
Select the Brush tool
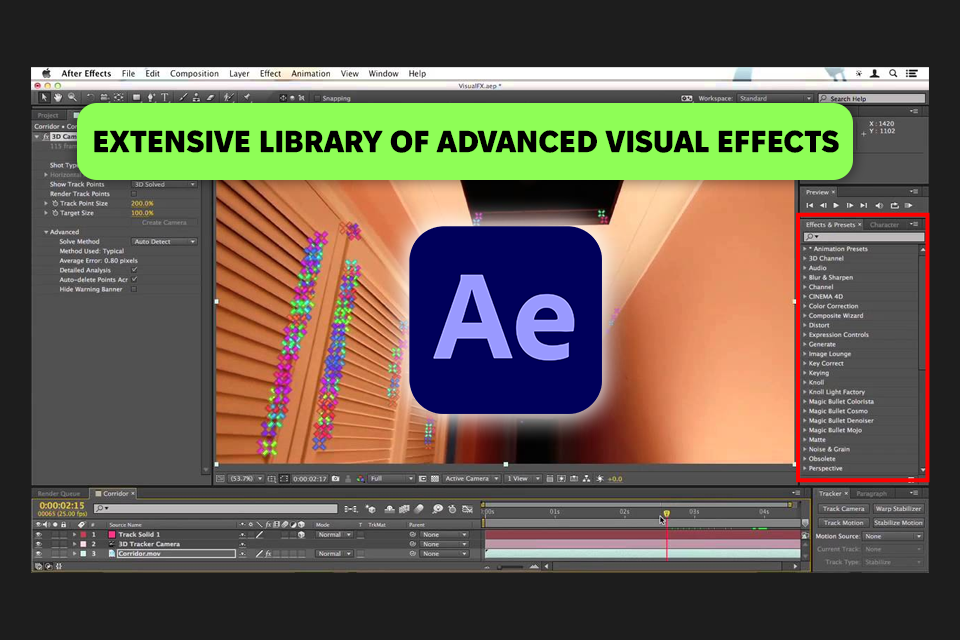point(182,98)
